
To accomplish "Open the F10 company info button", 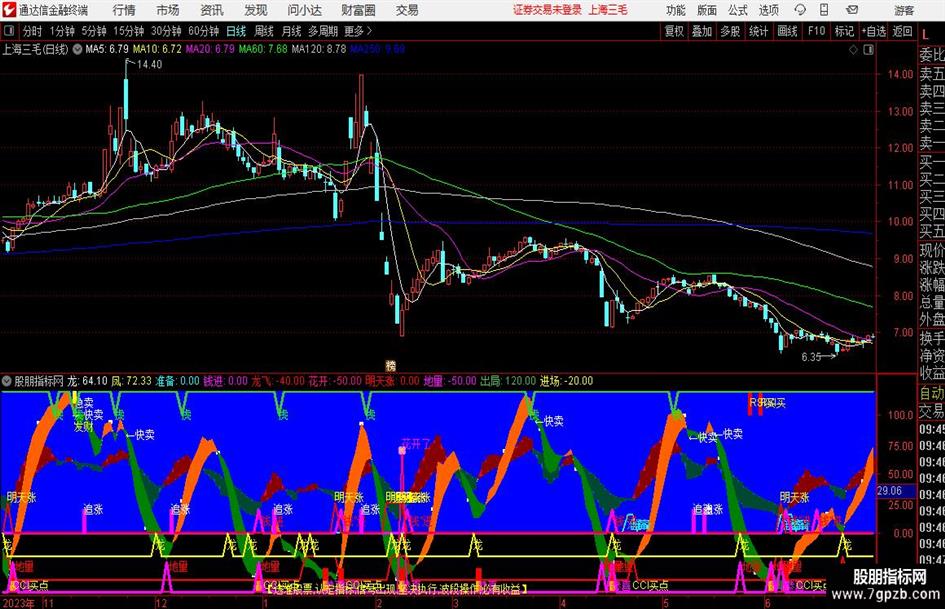I will [x=817, y=31].
